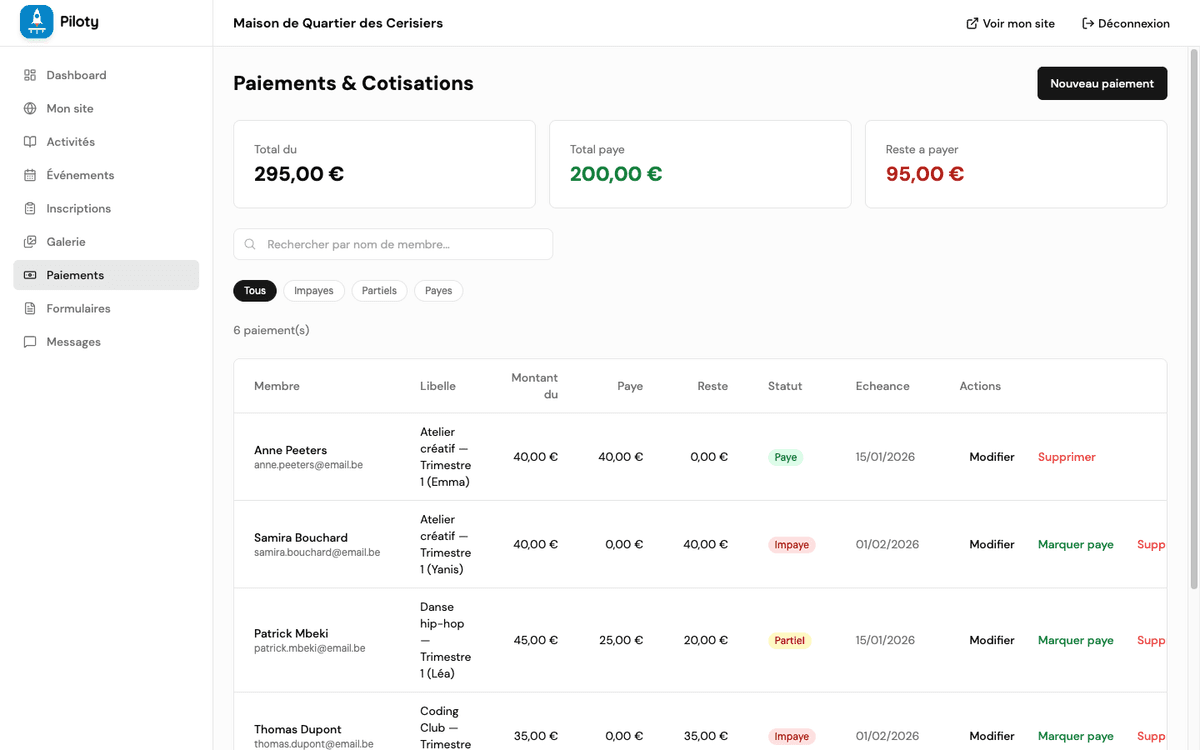Activate the Payes filter
The width and height of the screenshot is (1200, 750).
(438, 290)
